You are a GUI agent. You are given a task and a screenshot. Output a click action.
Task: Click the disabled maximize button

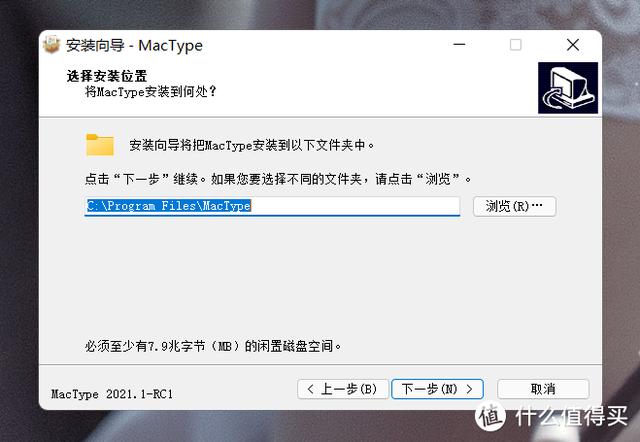tap(516, 44)
